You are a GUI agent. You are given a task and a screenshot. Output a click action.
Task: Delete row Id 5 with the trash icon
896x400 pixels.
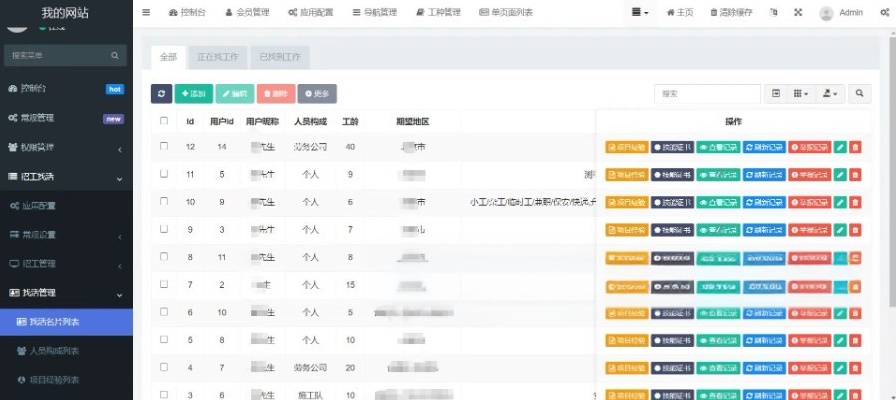(x=855, y=341)
